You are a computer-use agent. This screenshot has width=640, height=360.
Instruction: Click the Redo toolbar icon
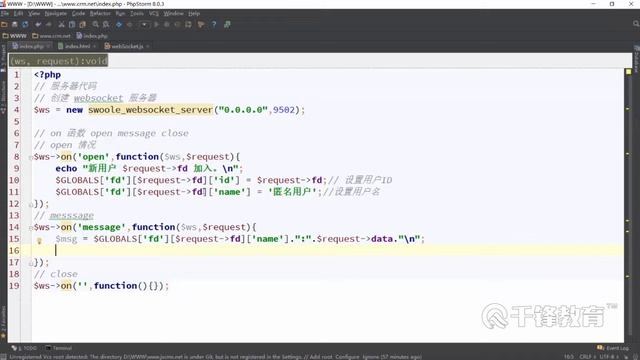tap(49, 24)
